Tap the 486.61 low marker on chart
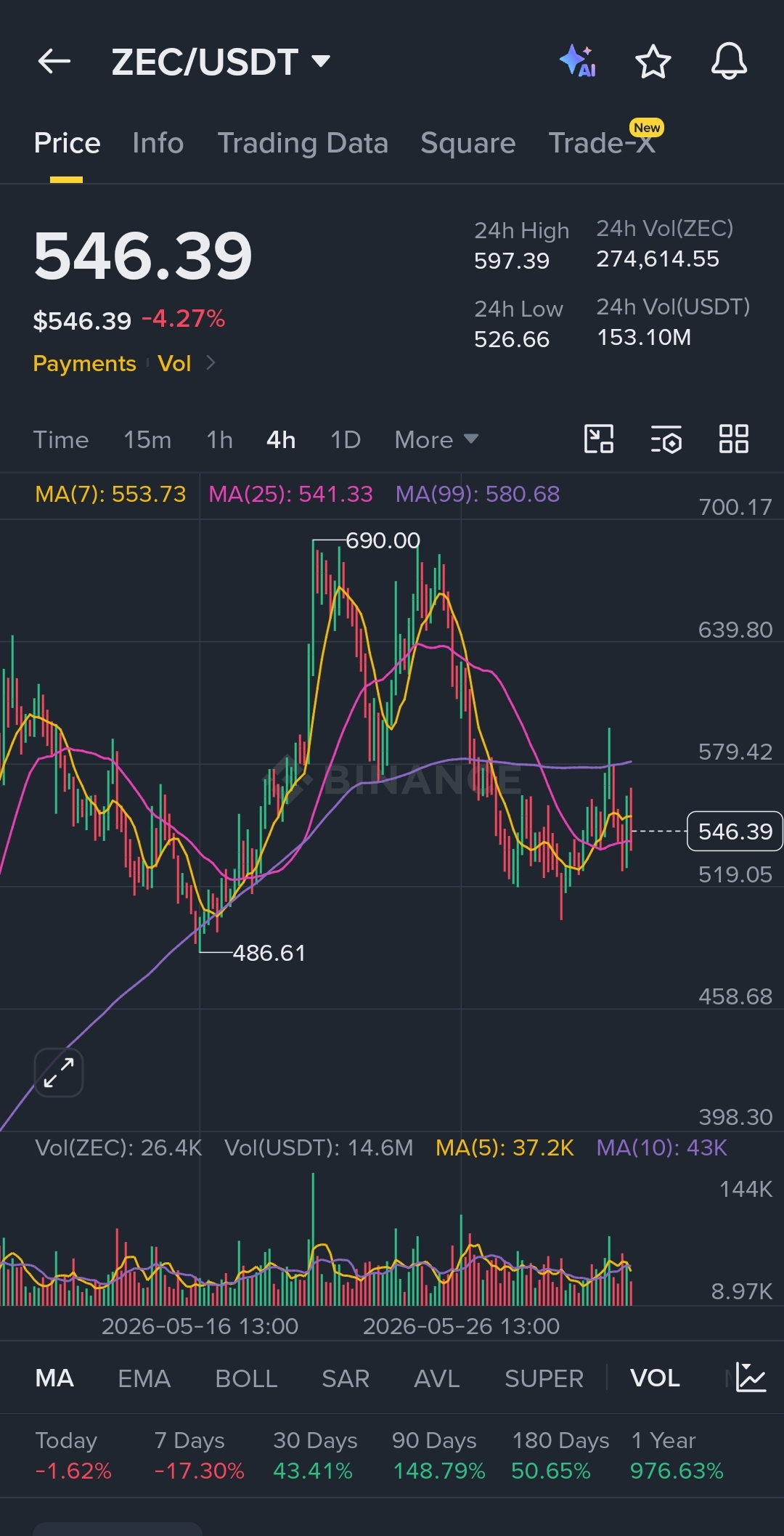Viewport: 784px width, 1536px height. click(269, 953)
